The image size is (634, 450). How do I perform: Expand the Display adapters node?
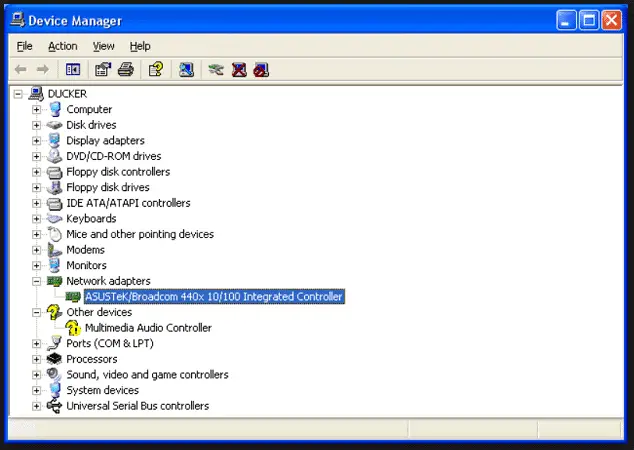click(36, 141)
